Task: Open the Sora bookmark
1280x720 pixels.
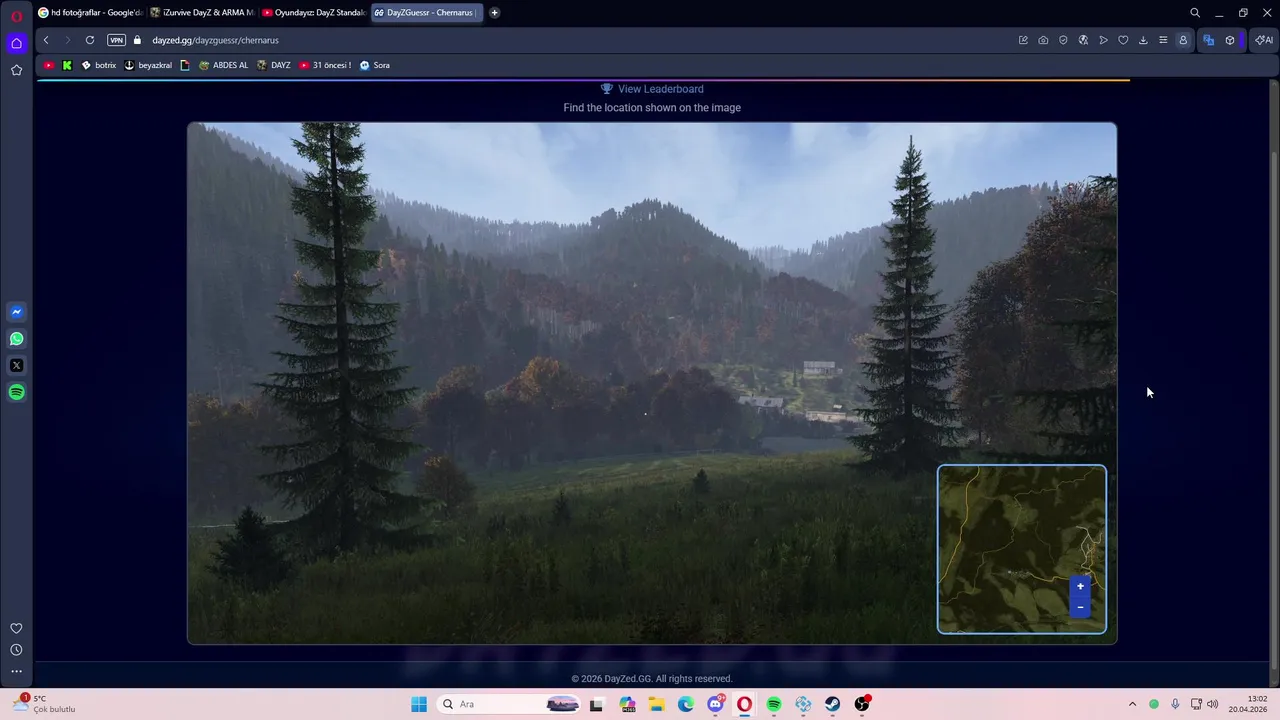Action: 375,65
